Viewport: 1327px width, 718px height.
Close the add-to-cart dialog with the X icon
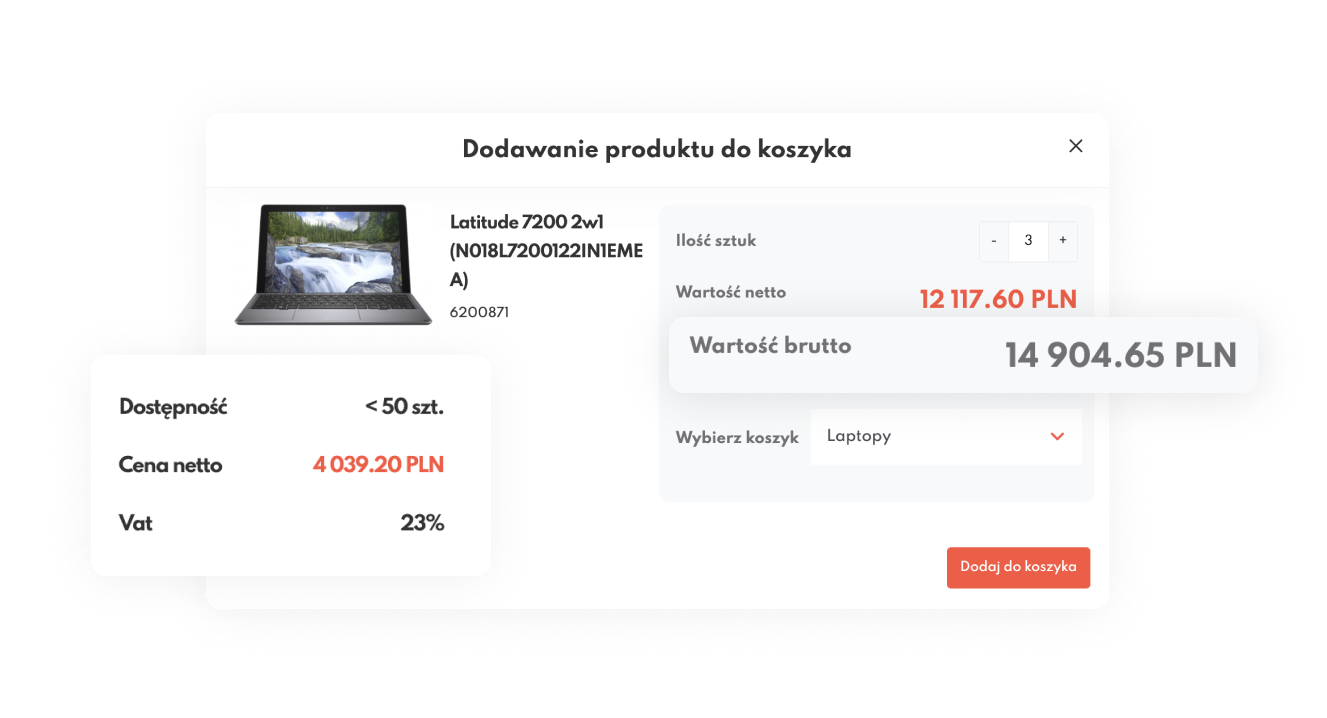point(1076,146)
